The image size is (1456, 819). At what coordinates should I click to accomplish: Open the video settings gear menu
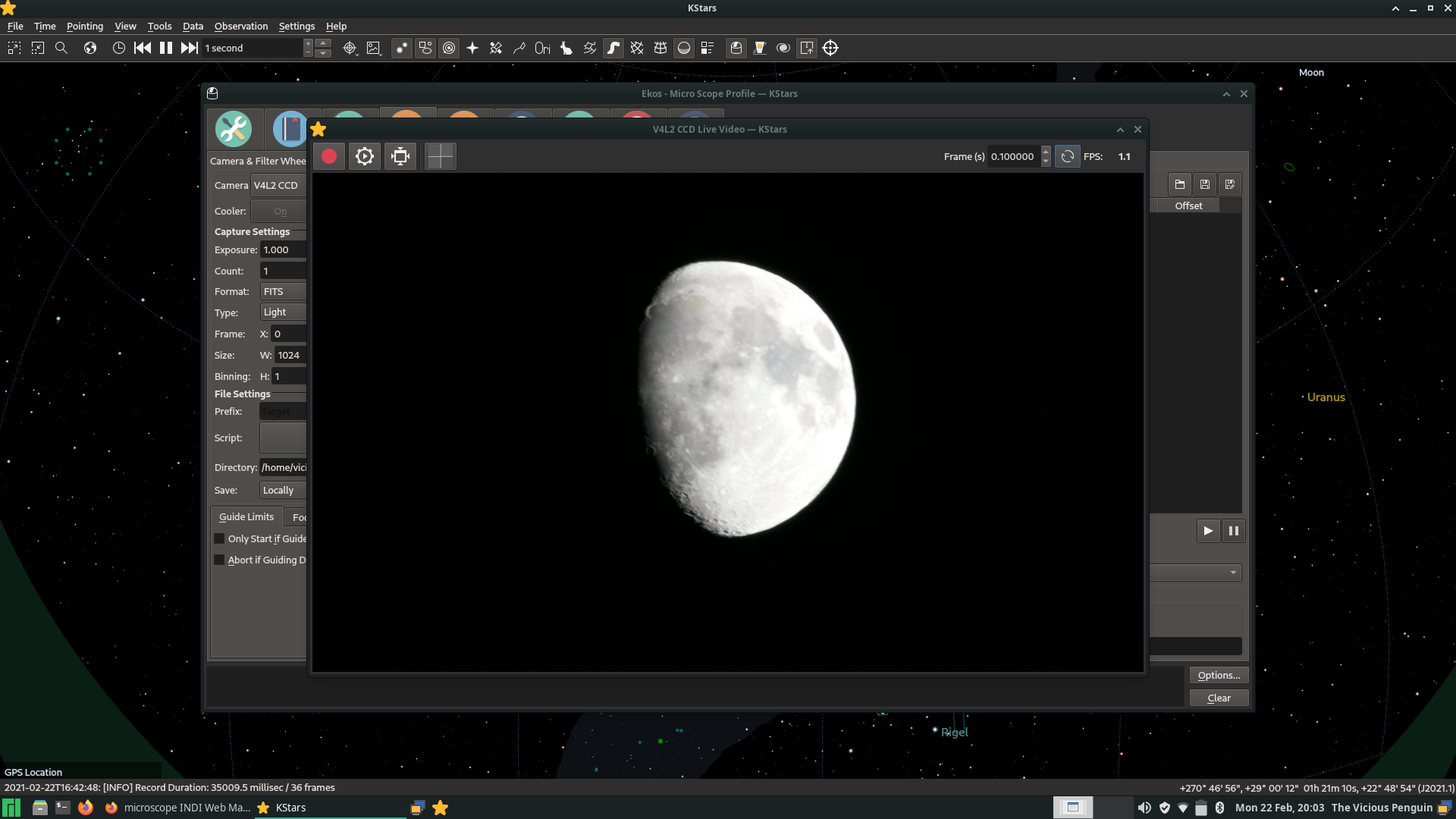click(364, 156)
